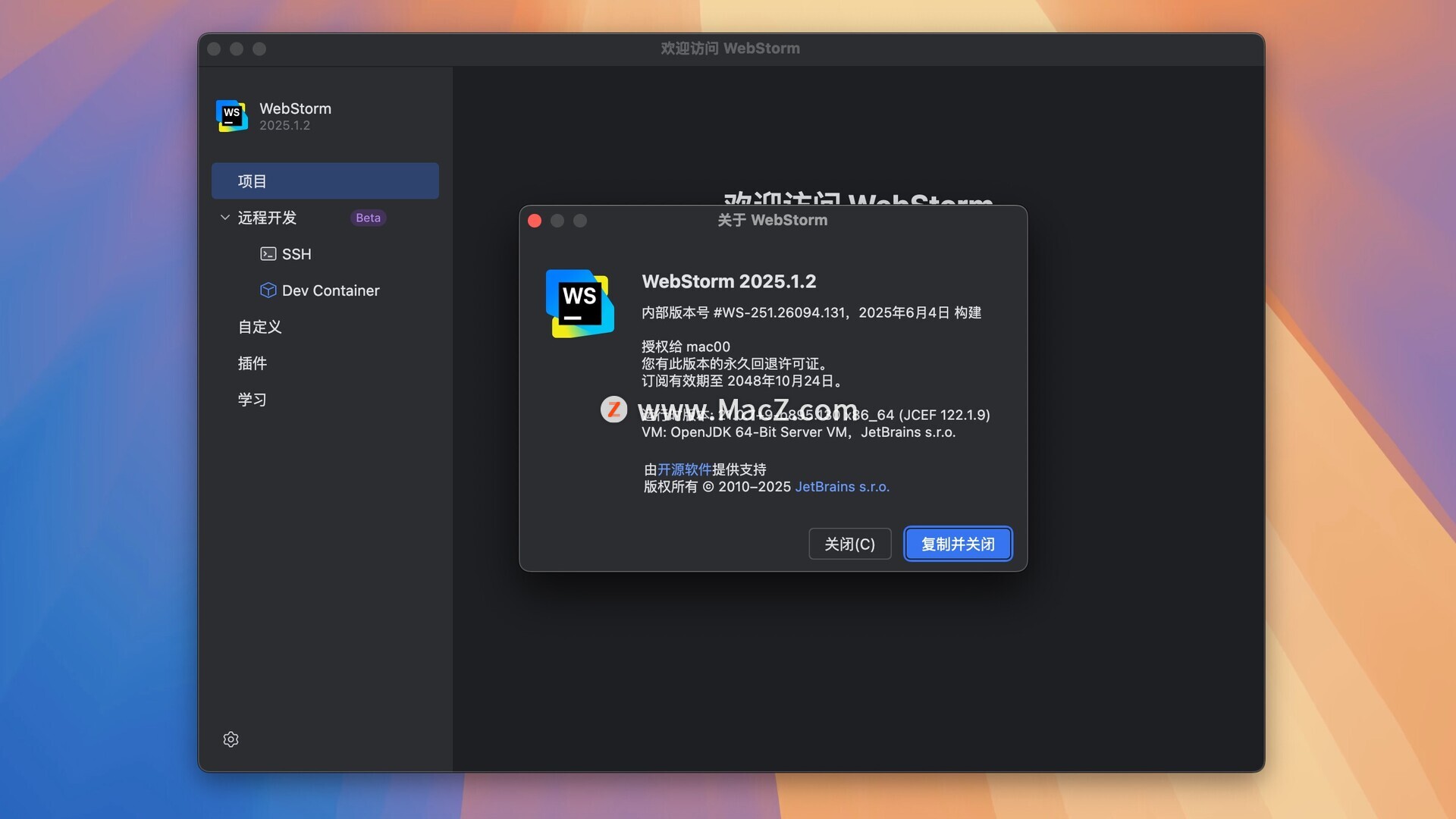Click the WebStorm logo in the sidebar header

click(x=232, y=116)
